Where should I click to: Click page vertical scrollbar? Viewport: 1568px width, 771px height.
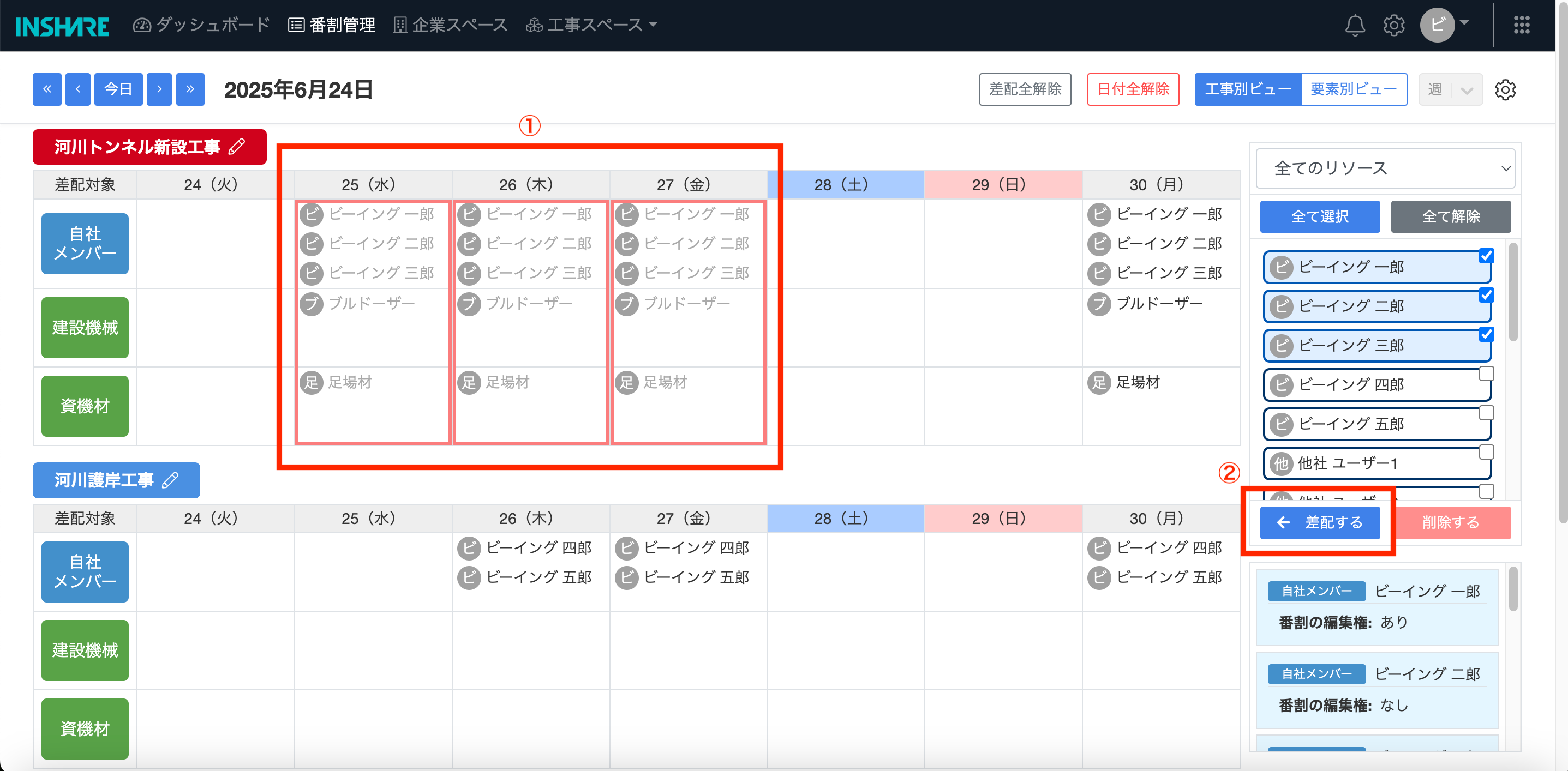(1563, 262)
